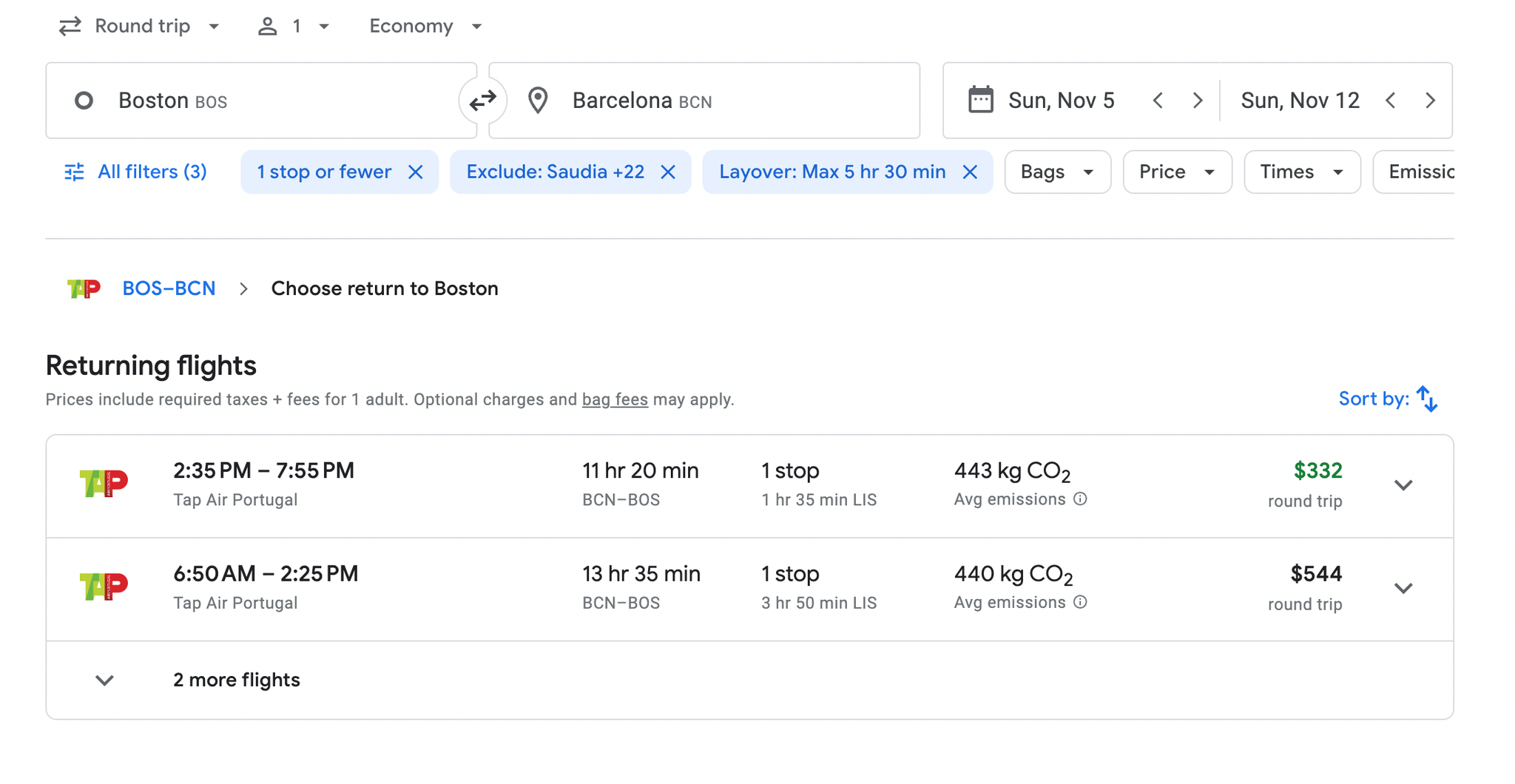Clear the 'Layover: Max 5 hr 30 min' filter
Screen dimensions: 1515x784
pos(970,172)
